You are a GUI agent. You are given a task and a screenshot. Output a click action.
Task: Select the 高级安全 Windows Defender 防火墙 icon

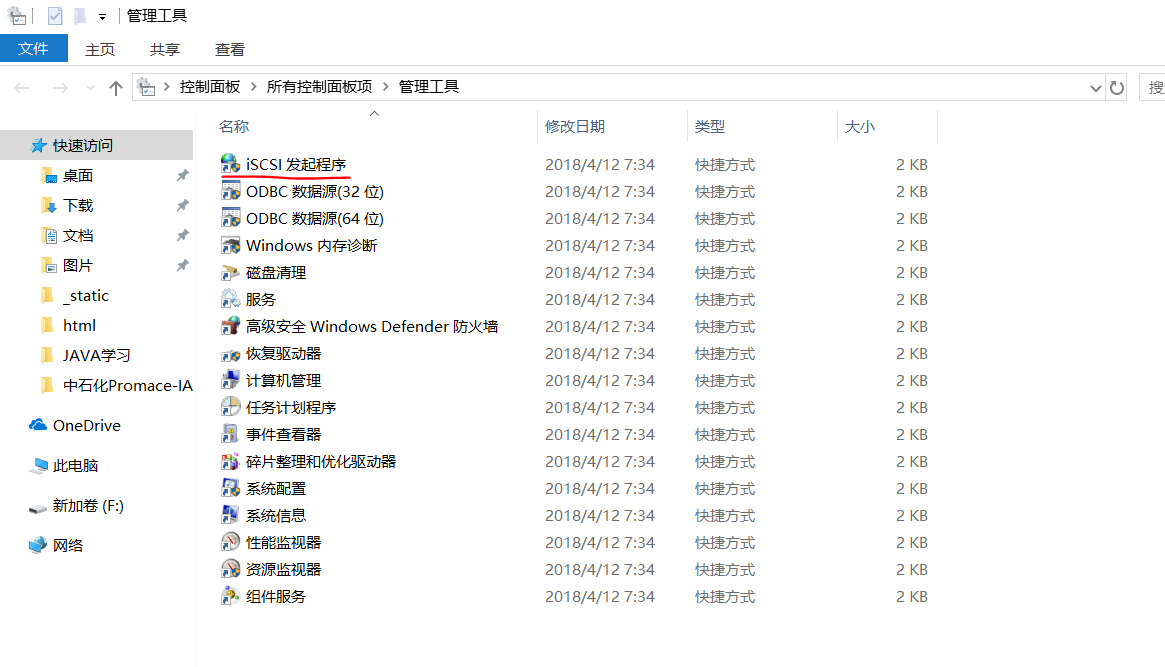point(230,326)
